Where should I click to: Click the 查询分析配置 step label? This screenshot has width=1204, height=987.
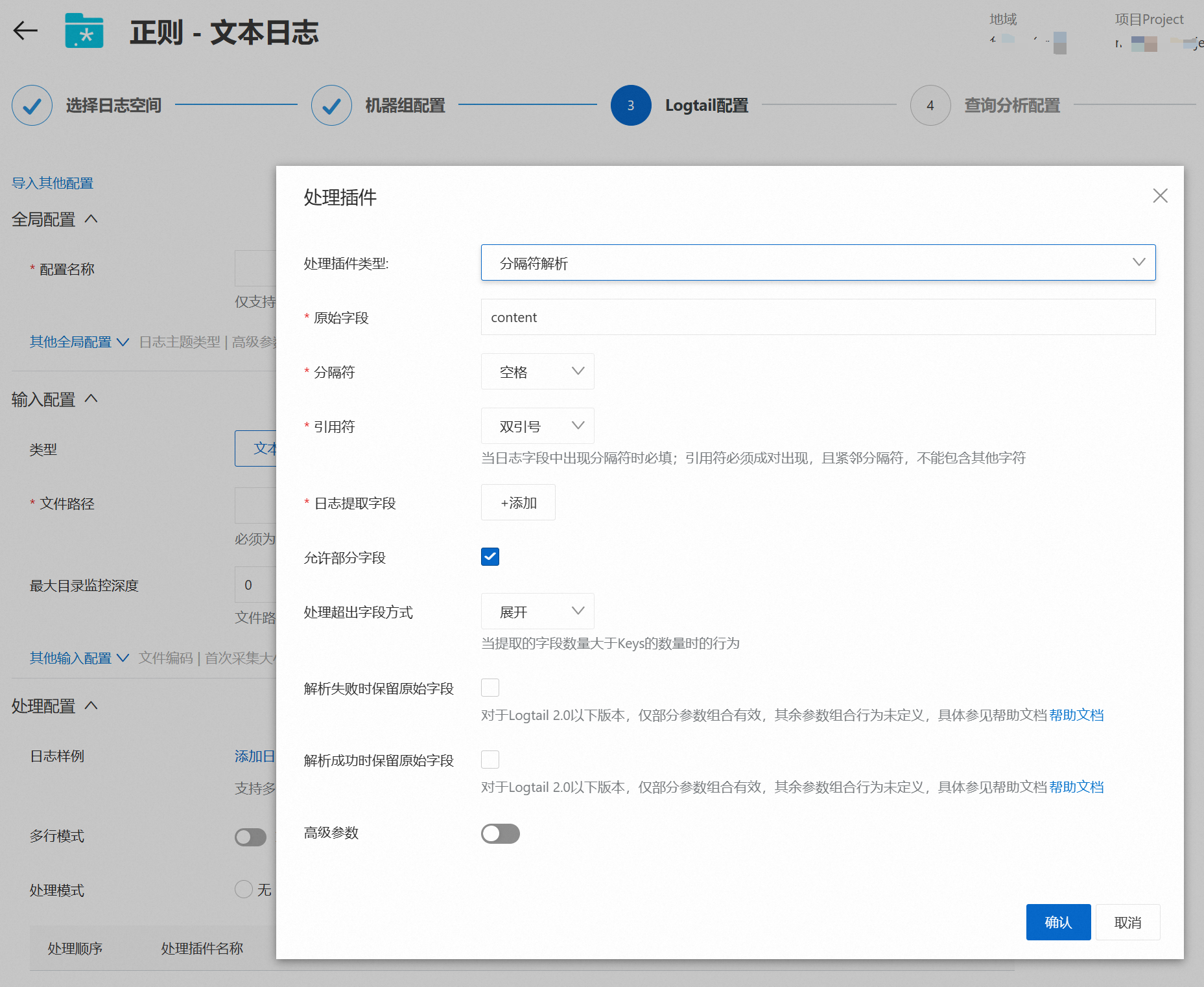[1012, 105]
